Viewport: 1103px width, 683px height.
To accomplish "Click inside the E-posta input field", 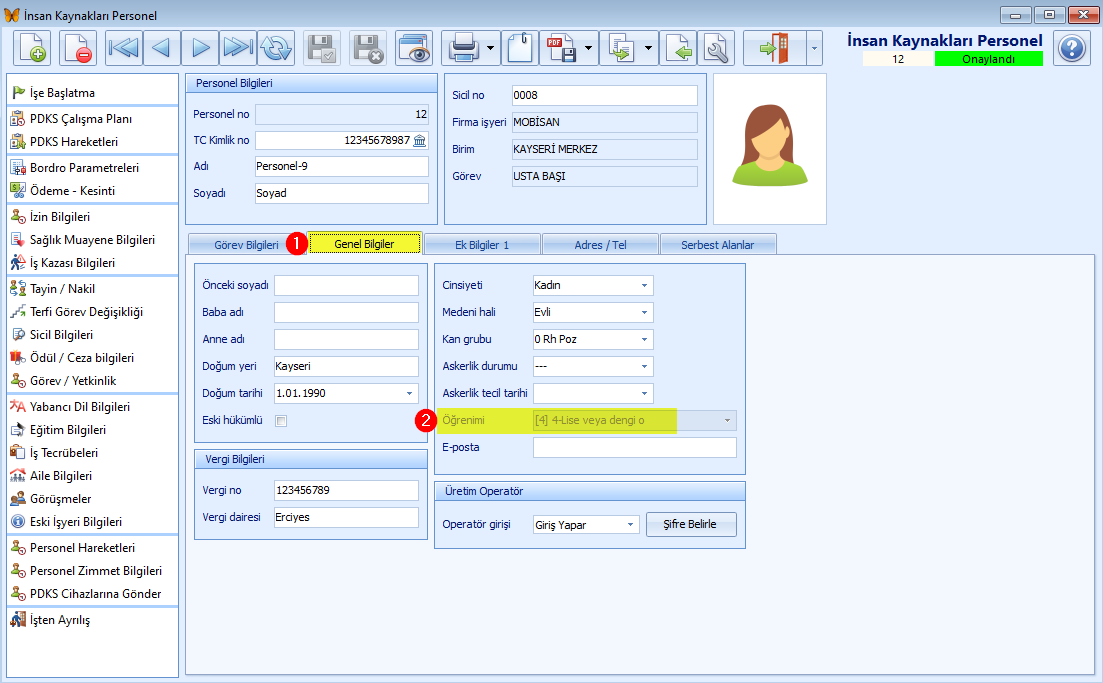I will [634, 447].
